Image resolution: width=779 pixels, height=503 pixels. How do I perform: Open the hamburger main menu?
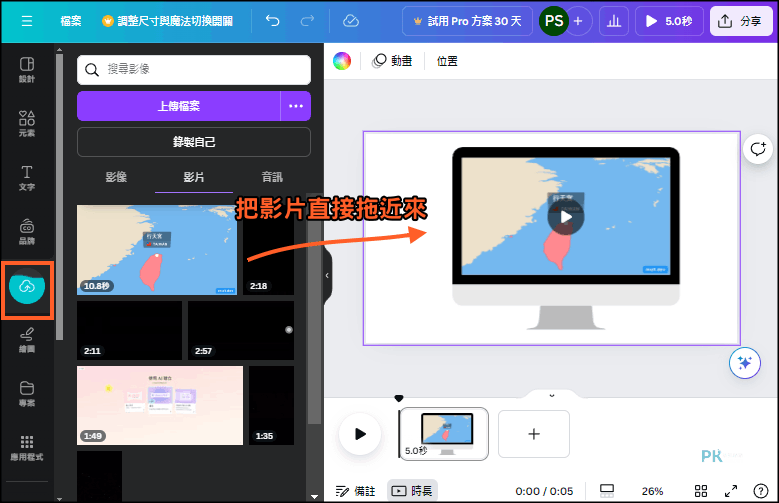tap(27, 21)
